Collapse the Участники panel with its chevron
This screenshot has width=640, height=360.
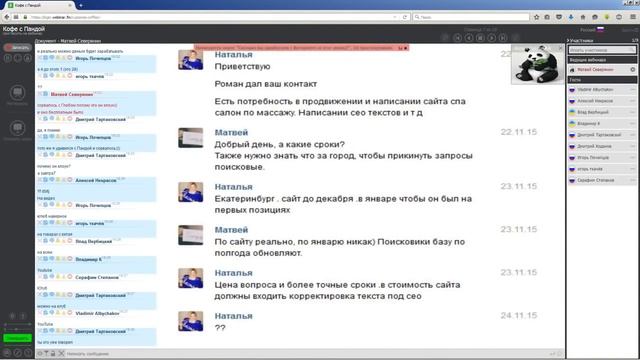click(x=568, y=40)
